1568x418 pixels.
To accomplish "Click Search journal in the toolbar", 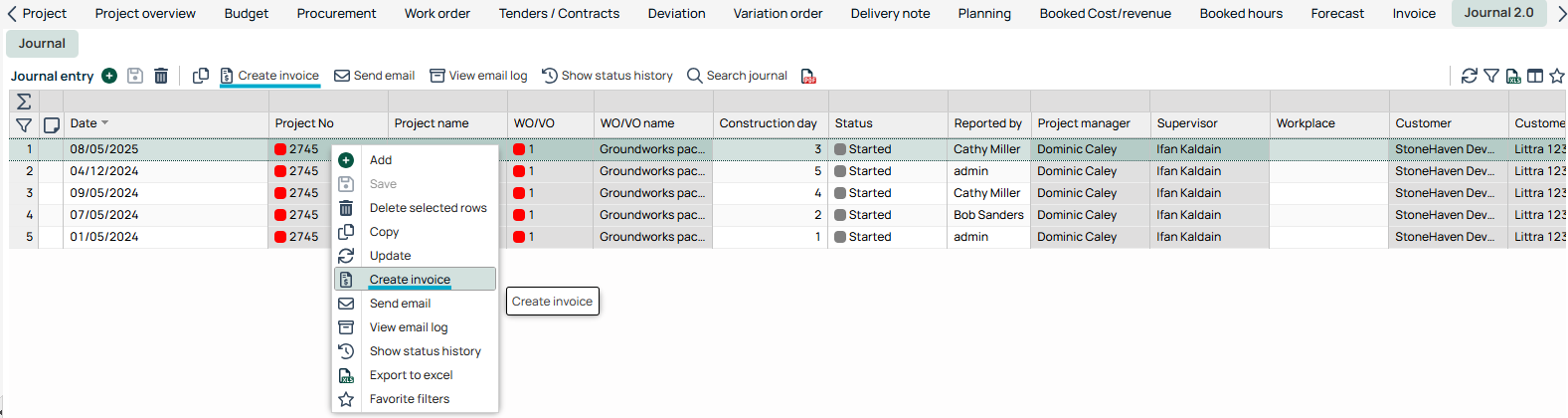I will pos(737,76).
